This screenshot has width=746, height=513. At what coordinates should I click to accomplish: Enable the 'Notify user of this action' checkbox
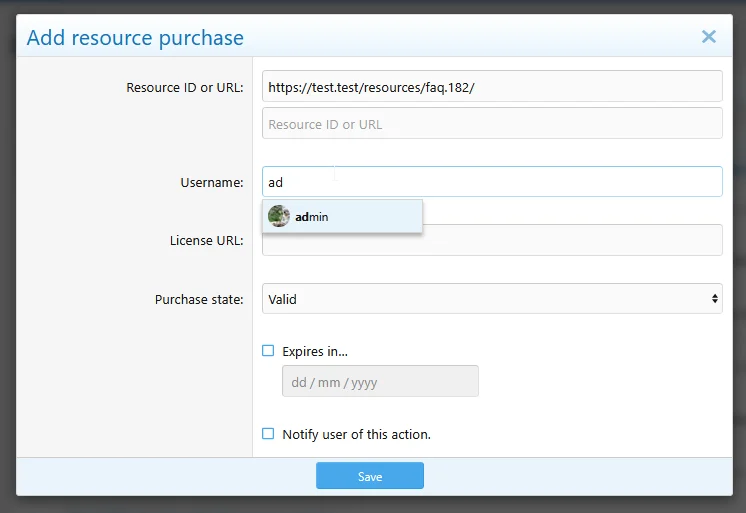(x=268, y=434)
